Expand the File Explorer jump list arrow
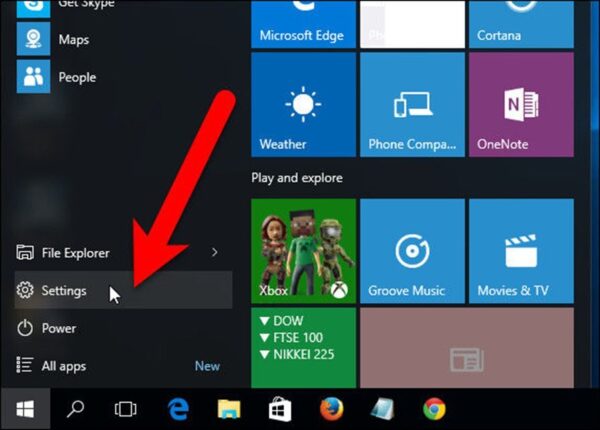600x430 pixels. (214, 253)
